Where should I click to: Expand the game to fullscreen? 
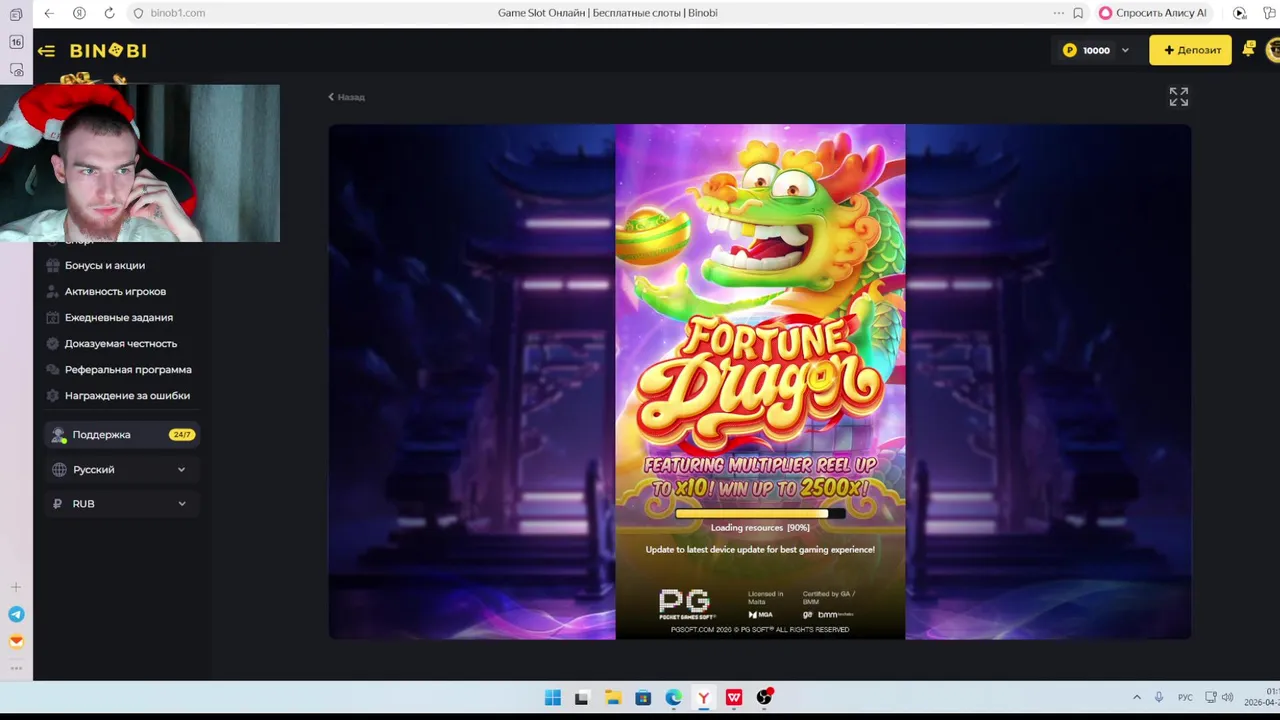click(1179, 96)
